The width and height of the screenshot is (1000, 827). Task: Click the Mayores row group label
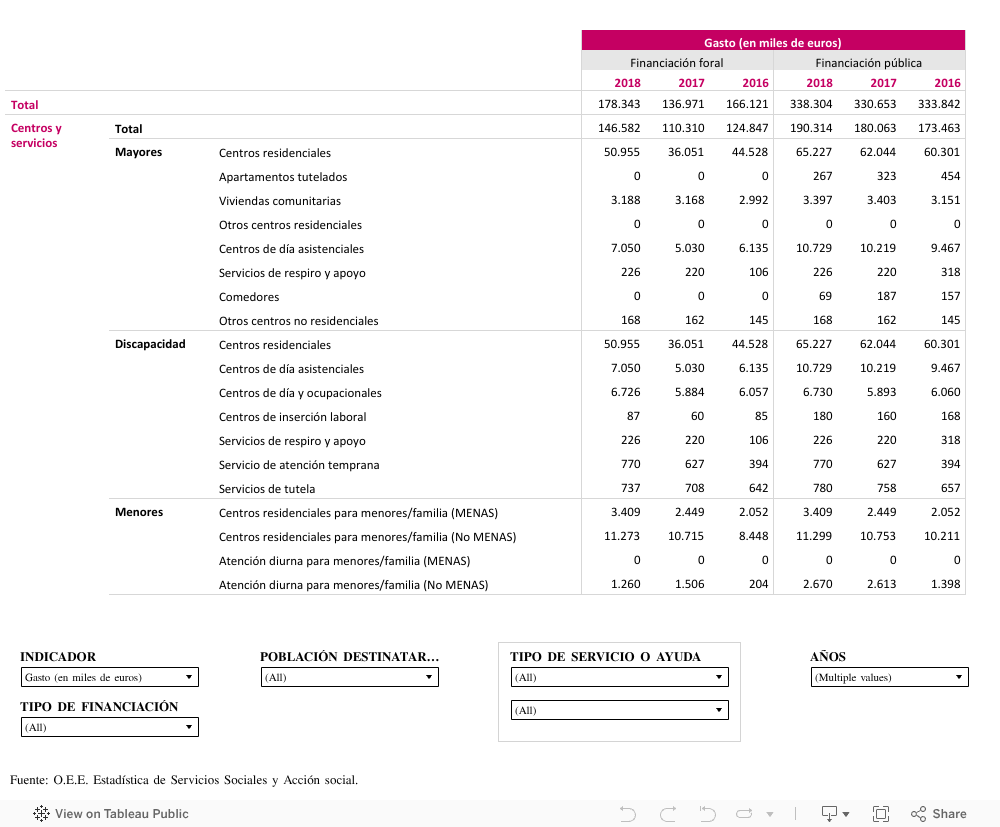coord(138,153)
